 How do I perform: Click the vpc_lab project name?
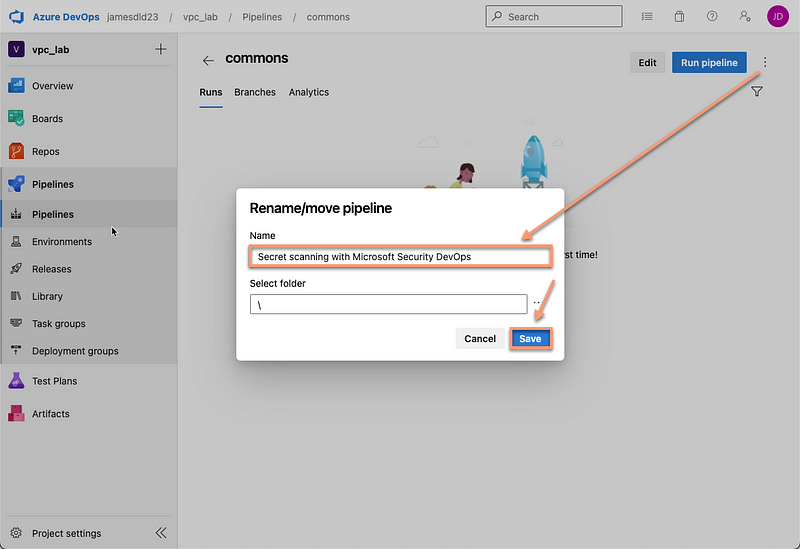pos(51,50)
